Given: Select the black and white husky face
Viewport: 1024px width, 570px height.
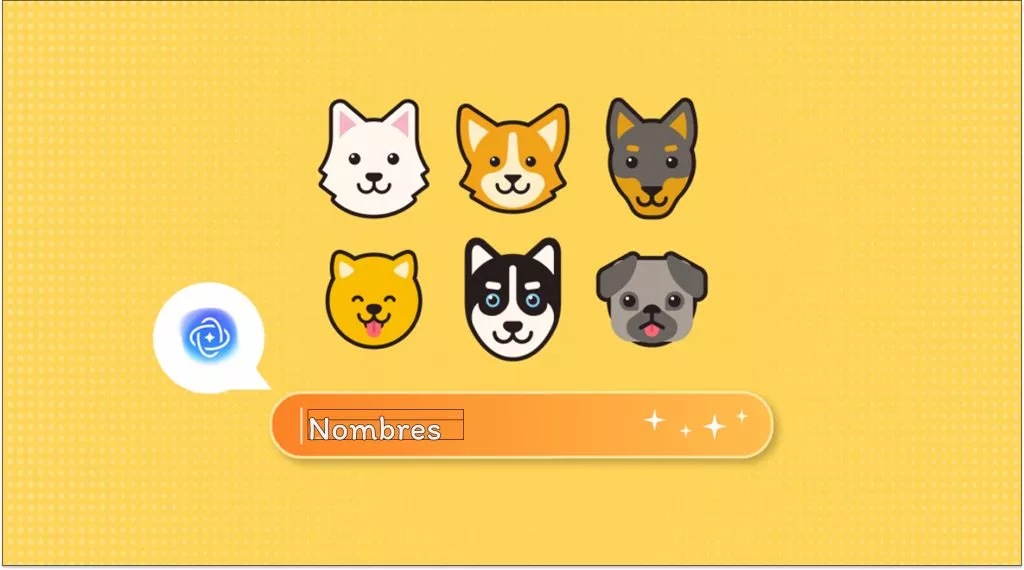Looking at the screenshot, I should pos(513,298).
